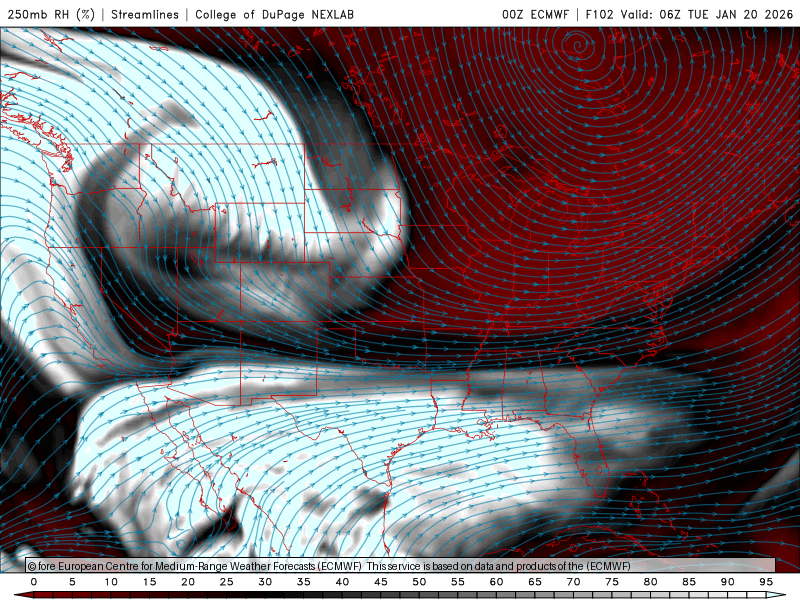Click the "10" value on the color scale
The width and height of the screenshot is (800, 600).
pyautogui.click(x=111, y=582)
